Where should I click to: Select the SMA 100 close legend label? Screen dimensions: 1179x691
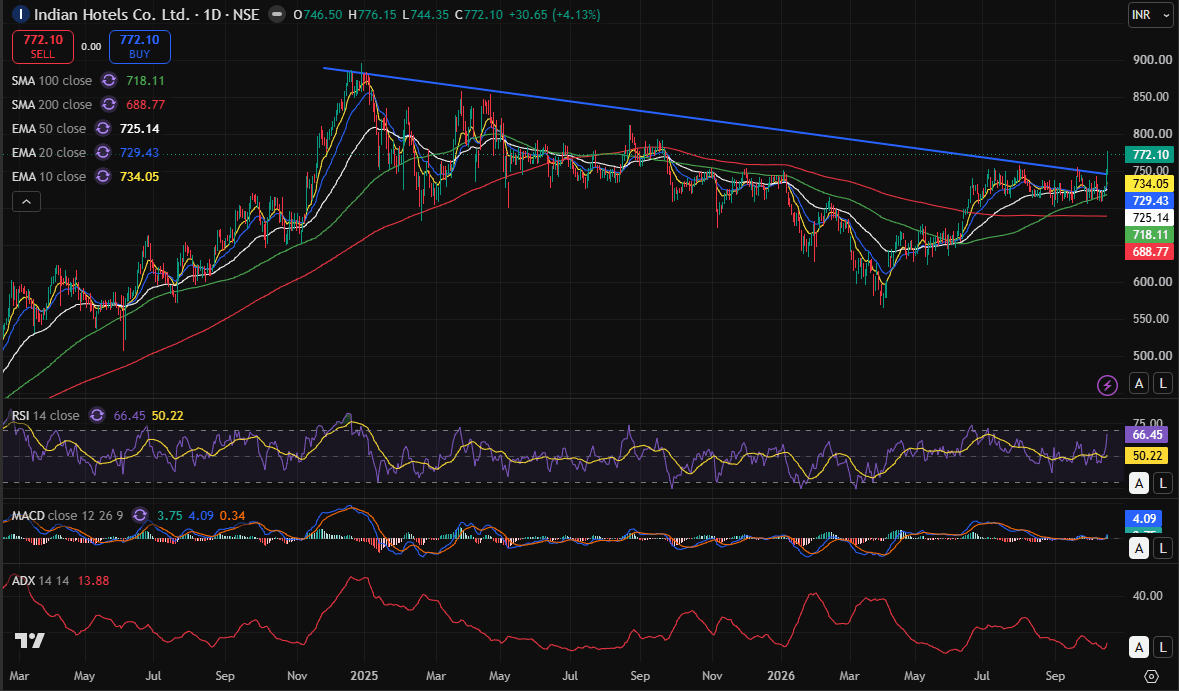point(52,80)
